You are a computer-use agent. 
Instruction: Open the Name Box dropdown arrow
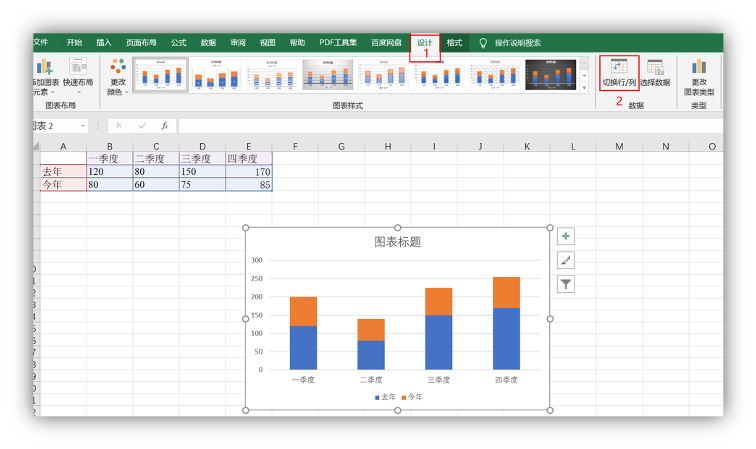pos(83,126)
